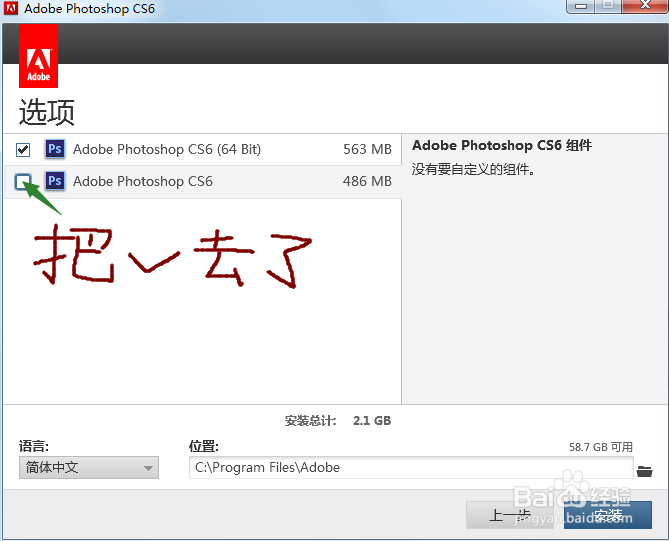Click the Adobe icon in the title bar

(x=11, y=8)
